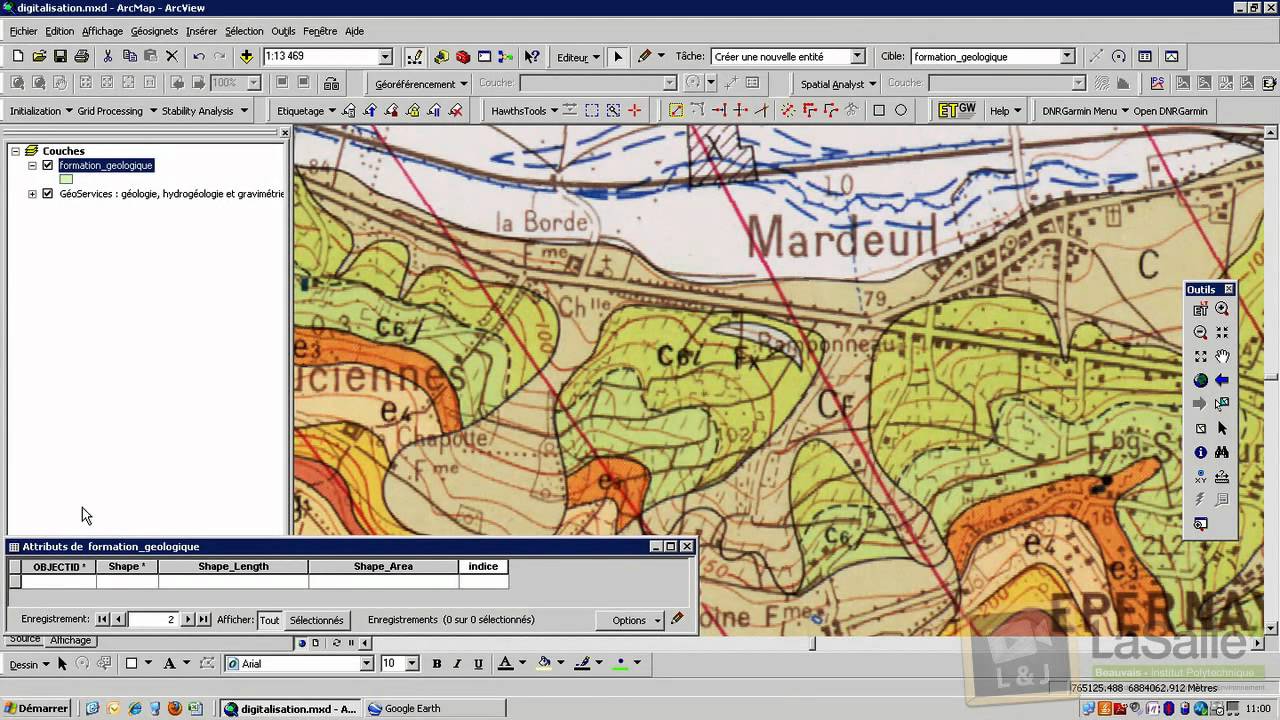Open the Sélection menu

point(244,31)
